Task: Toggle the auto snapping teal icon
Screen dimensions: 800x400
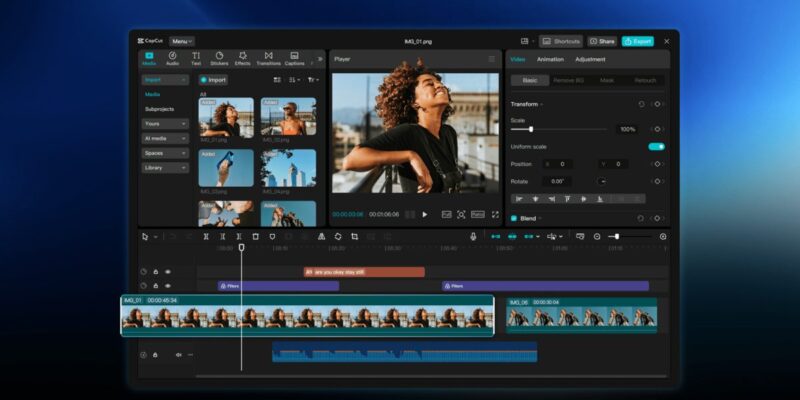Action: 512,237
